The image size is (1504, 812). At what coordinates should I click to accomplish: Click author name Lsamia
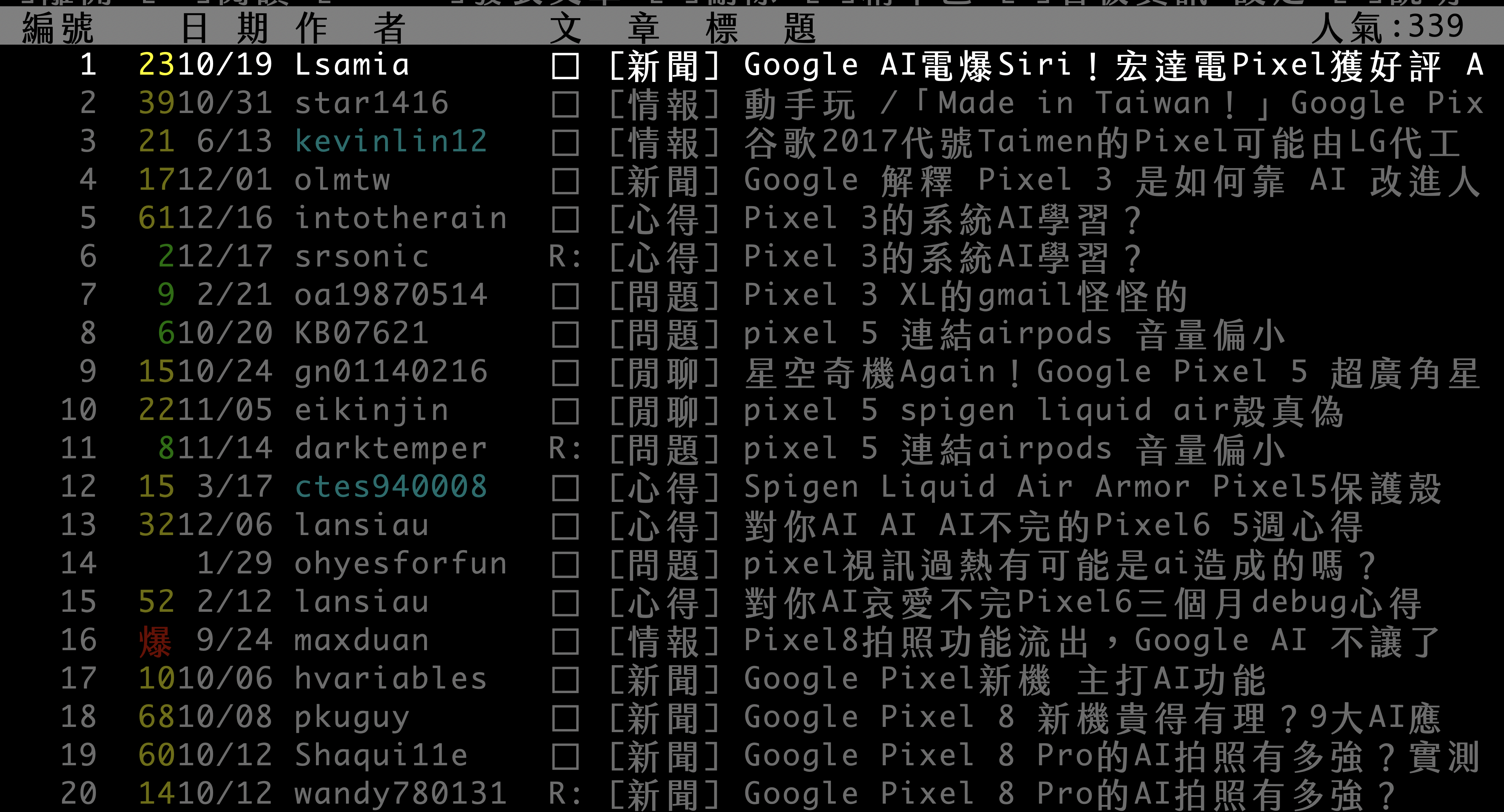pos(352,64)
